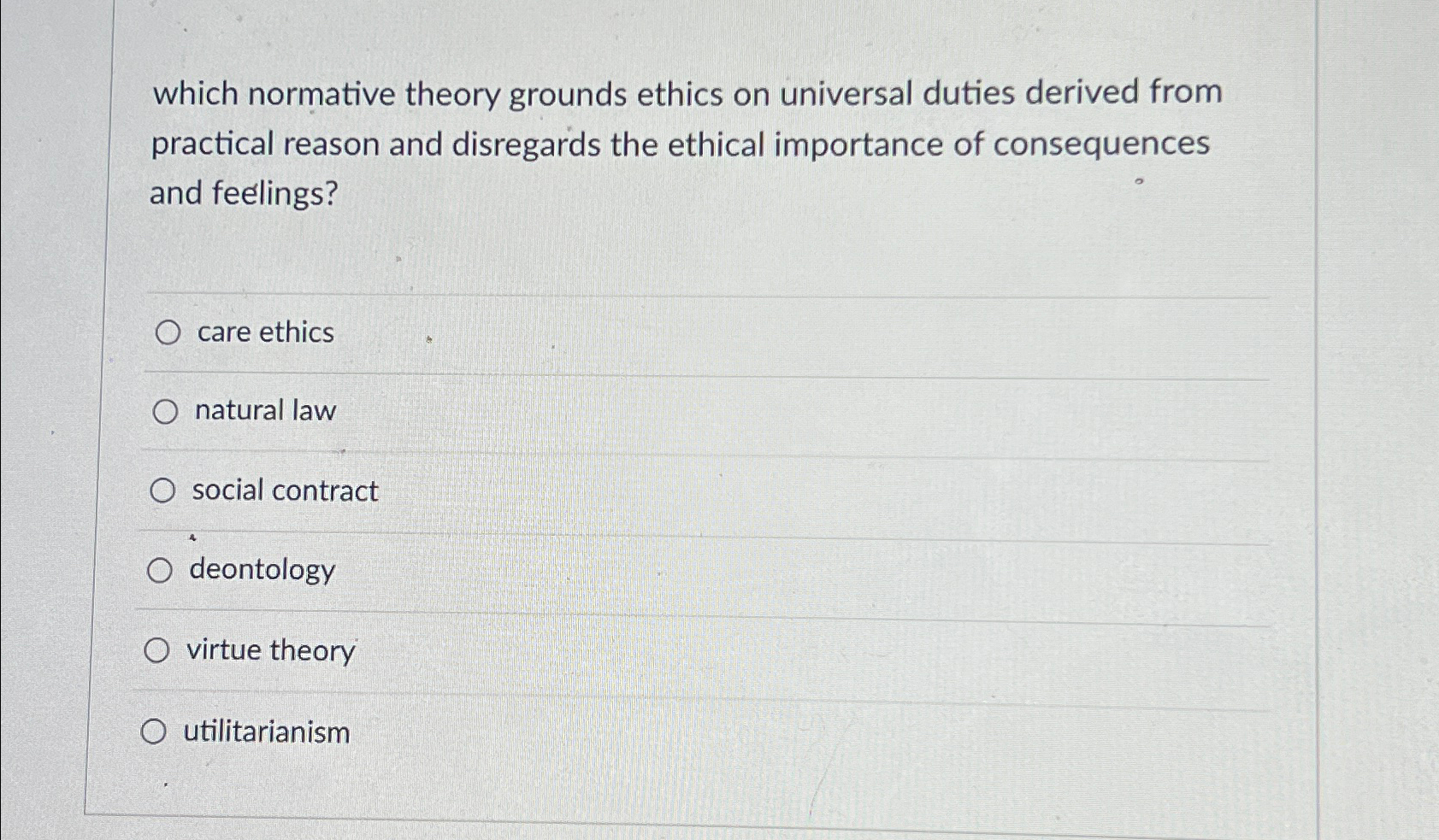1439x840 pixels.
Task: Pick utilitarianism as your answer choice
Action: click(156, 731)
